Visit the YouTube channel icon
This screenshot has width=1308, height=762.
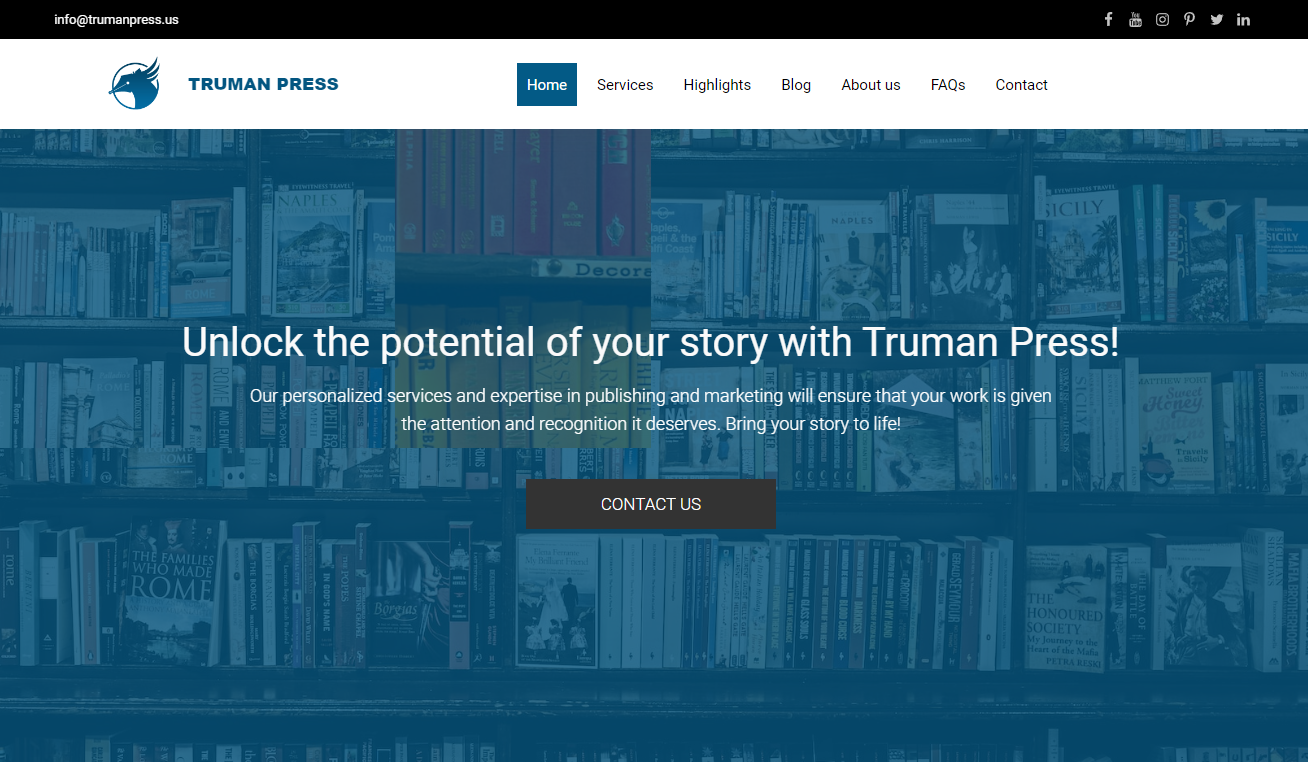tap(1135, 19)
